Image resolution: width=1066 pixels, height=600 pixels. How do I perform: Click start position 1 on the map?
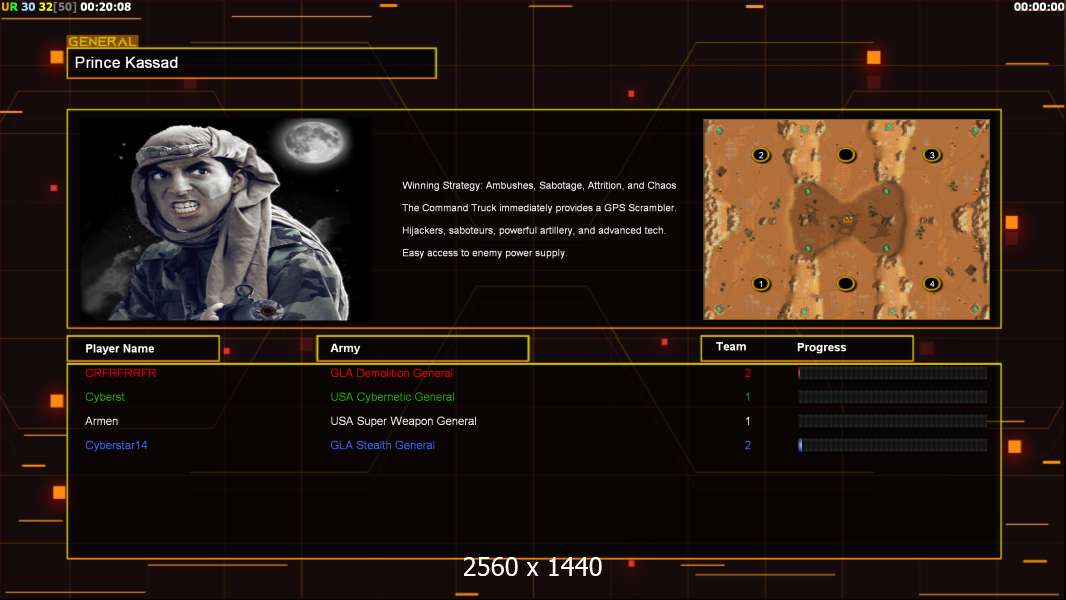pyautogui.click(x=761, y=284)
